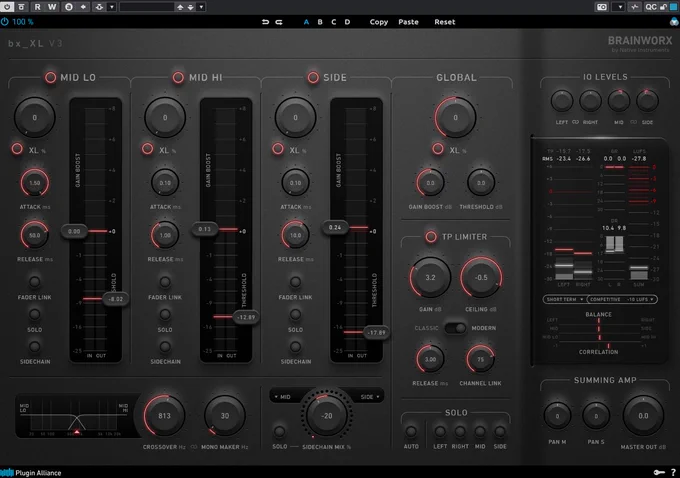The width and height of the screenshot is (680, 478).
Task: Click the CROSSOVER knob showing 813
Action: click(x=164, y=416)
